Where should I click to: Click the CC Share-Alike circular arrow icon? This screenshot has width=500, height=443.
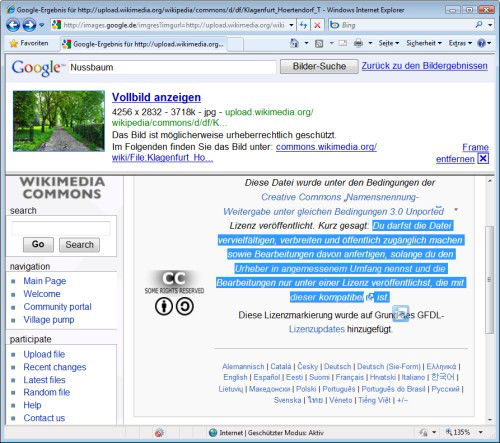tap(185, 306)
